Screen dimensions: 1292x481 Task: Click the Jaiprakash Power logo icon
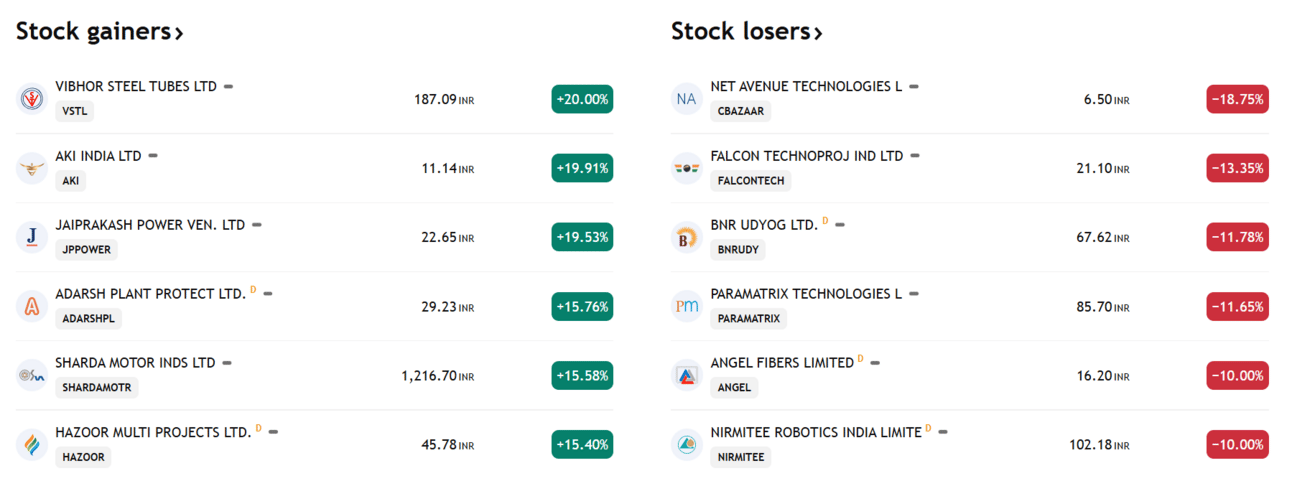(32, 237)
